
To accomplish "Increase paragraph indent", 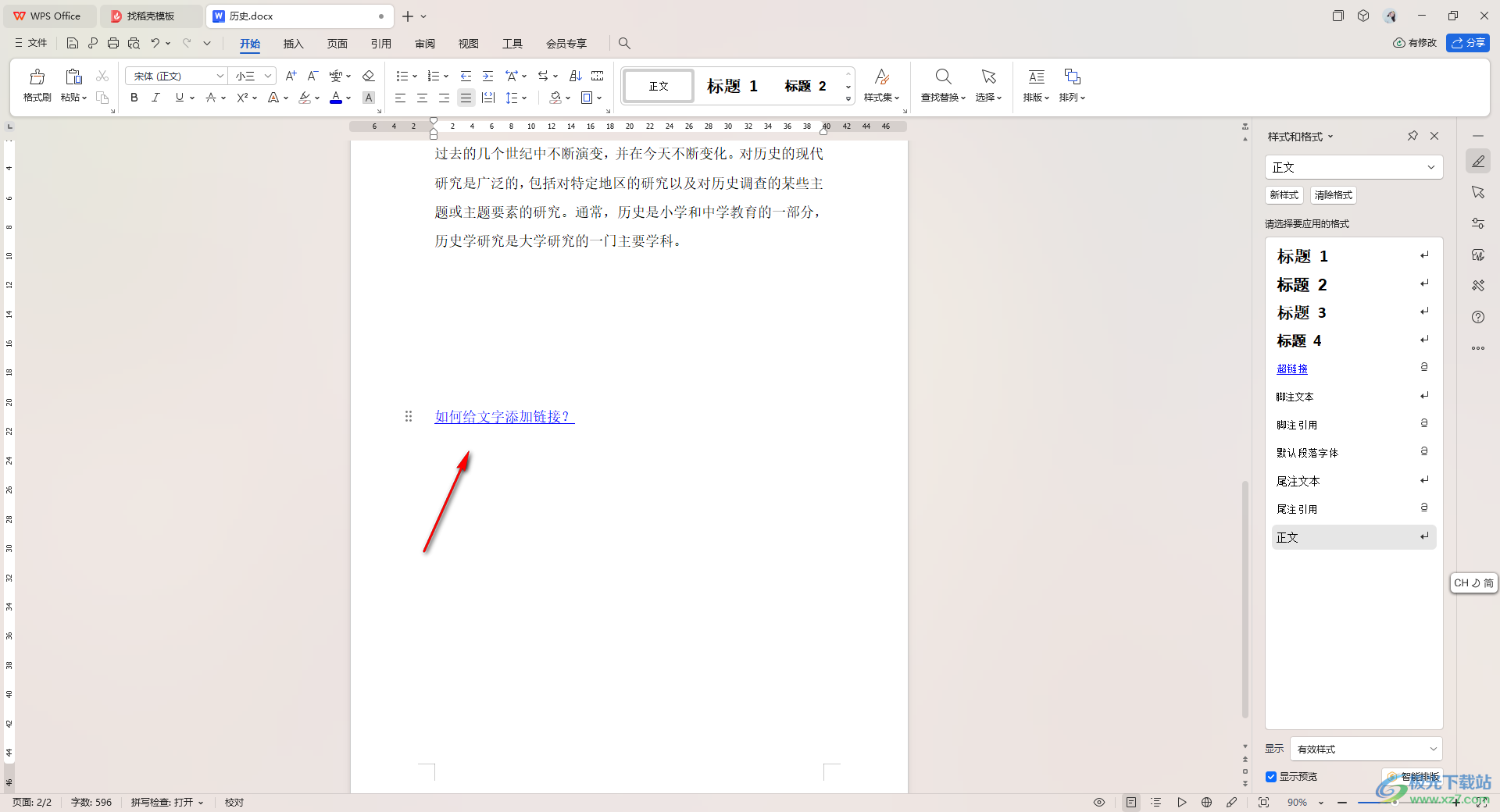I will pyautogui.click(x=487, y=76).
